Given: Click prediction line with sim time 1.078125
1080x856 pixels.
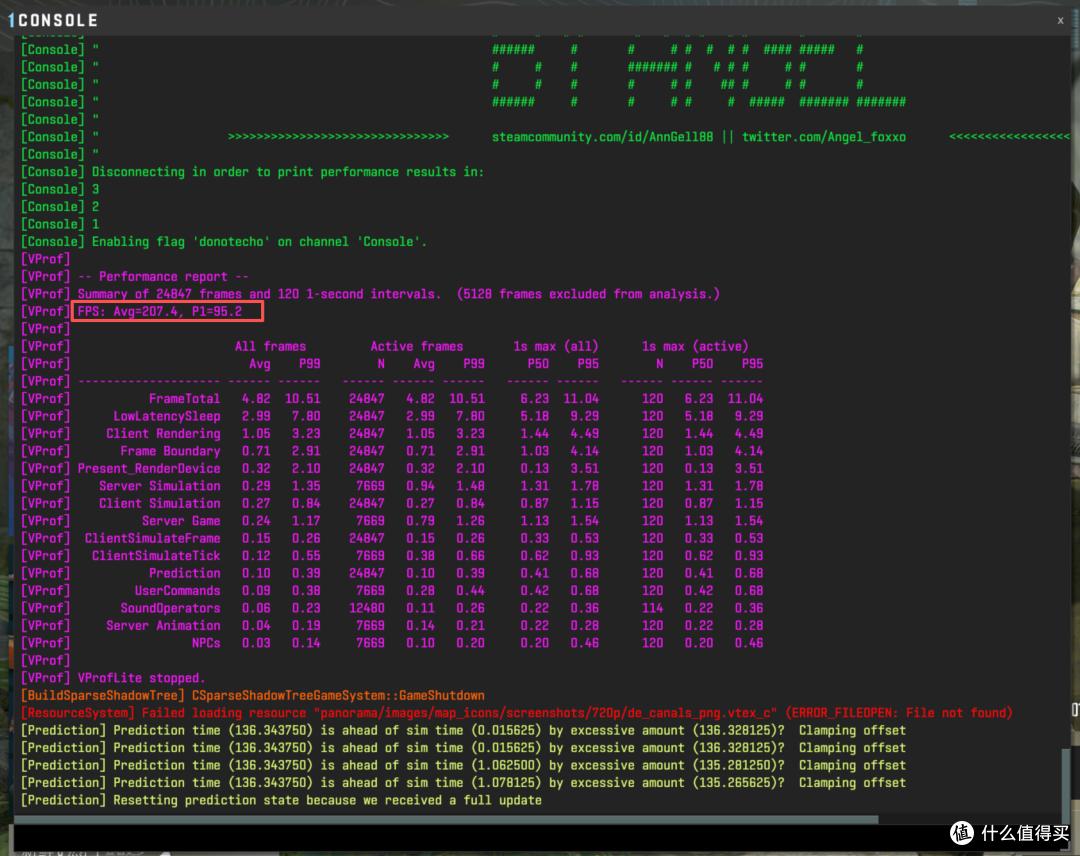Looking at the screenshot, I should (464, 783).
